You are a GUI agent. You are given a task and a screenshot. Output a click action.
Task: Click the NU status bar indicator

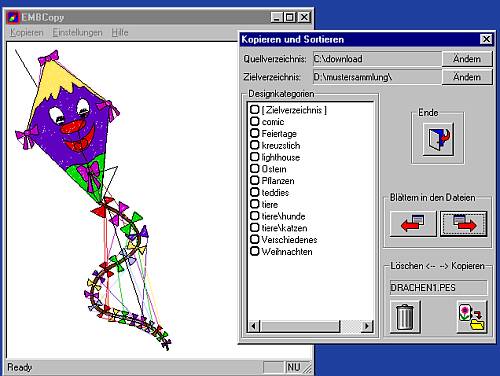pos(293,367)
